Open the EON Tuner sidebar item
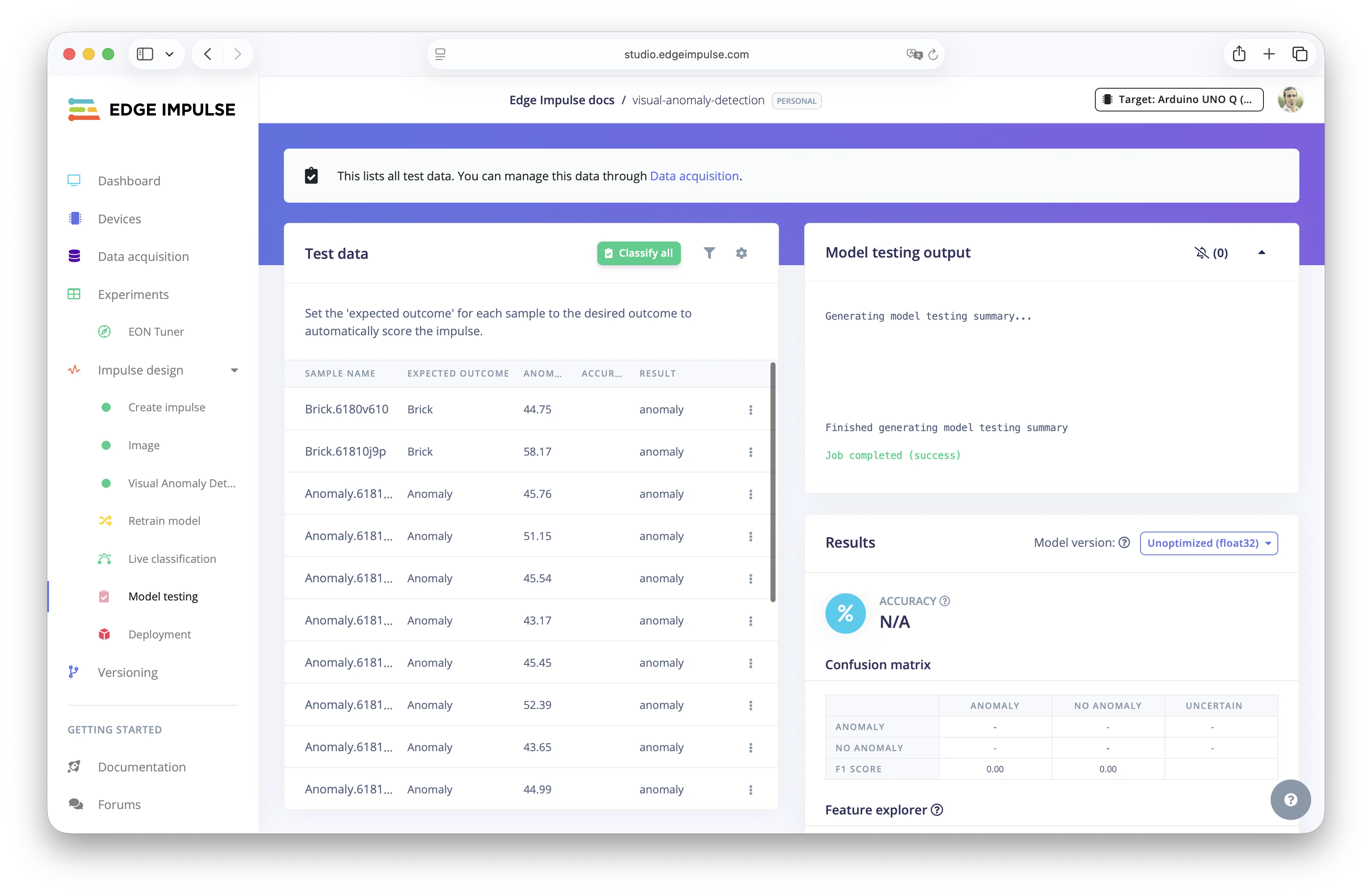This screenshot has width=1372, height=896. click(x=155, y=331)
